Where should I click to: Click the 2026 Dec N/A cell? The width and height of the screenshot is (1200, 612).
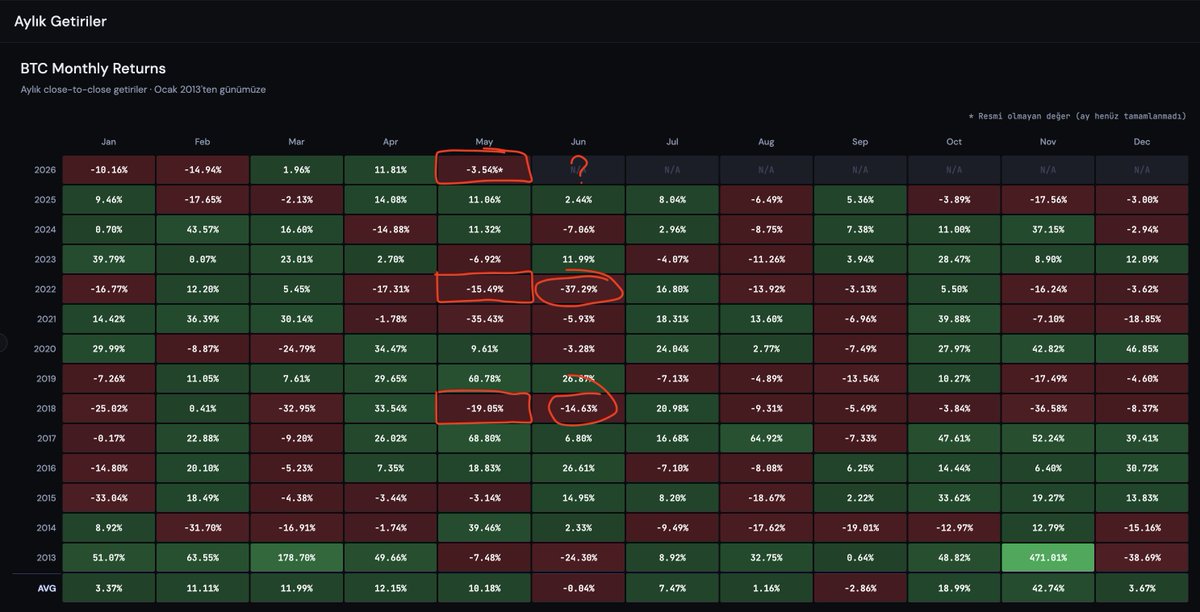[1141, 170]
